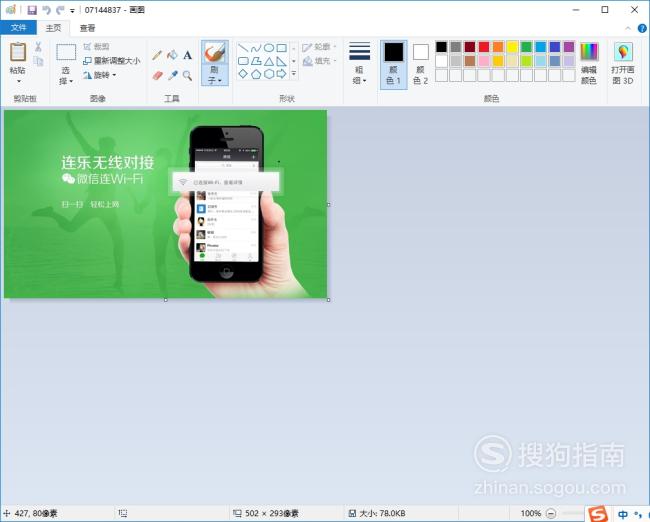Select the Magnifier tool
650x522 pixels.
(x=187, y=75)
